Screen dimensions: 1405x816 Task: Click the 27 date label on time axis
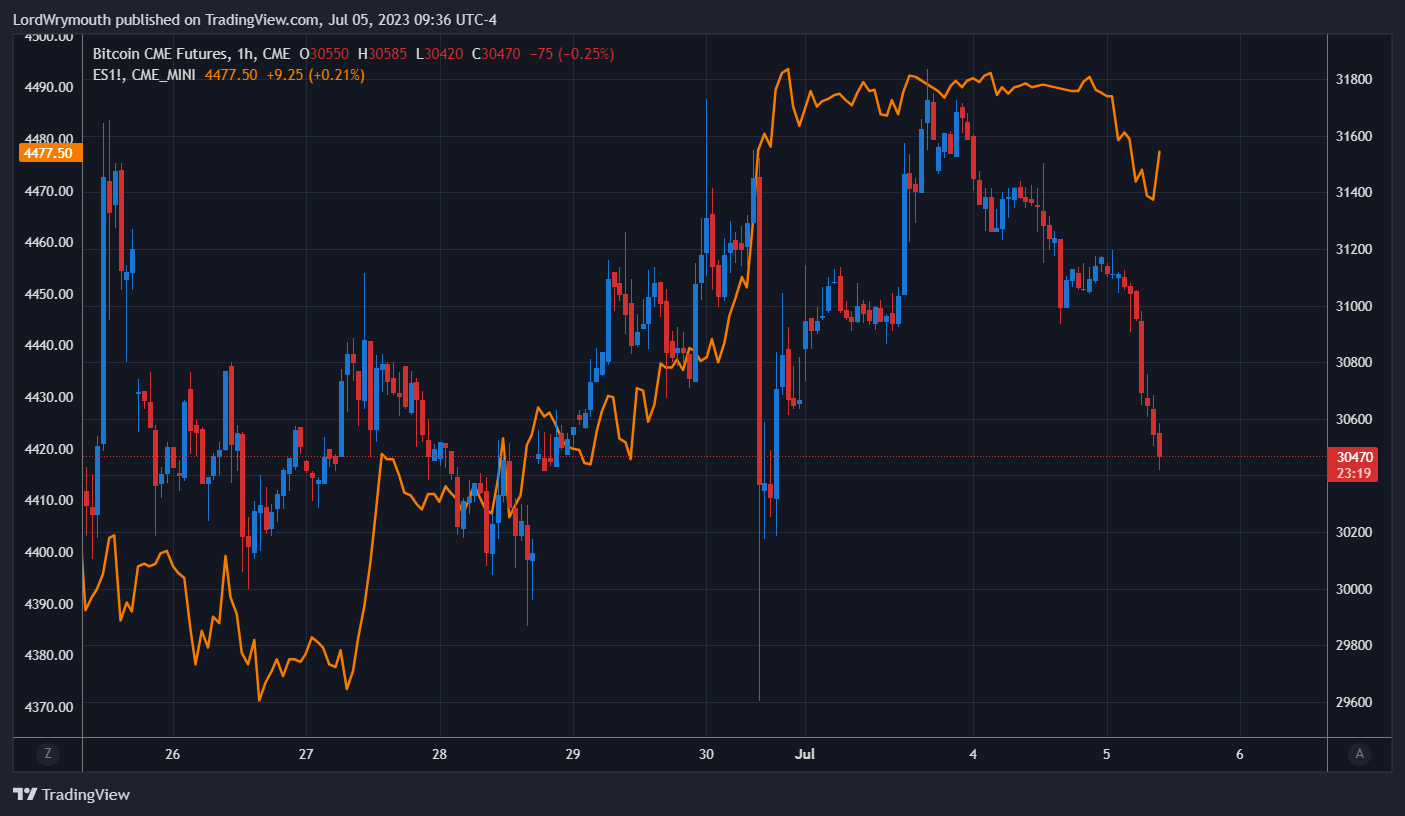coord(306,754)
